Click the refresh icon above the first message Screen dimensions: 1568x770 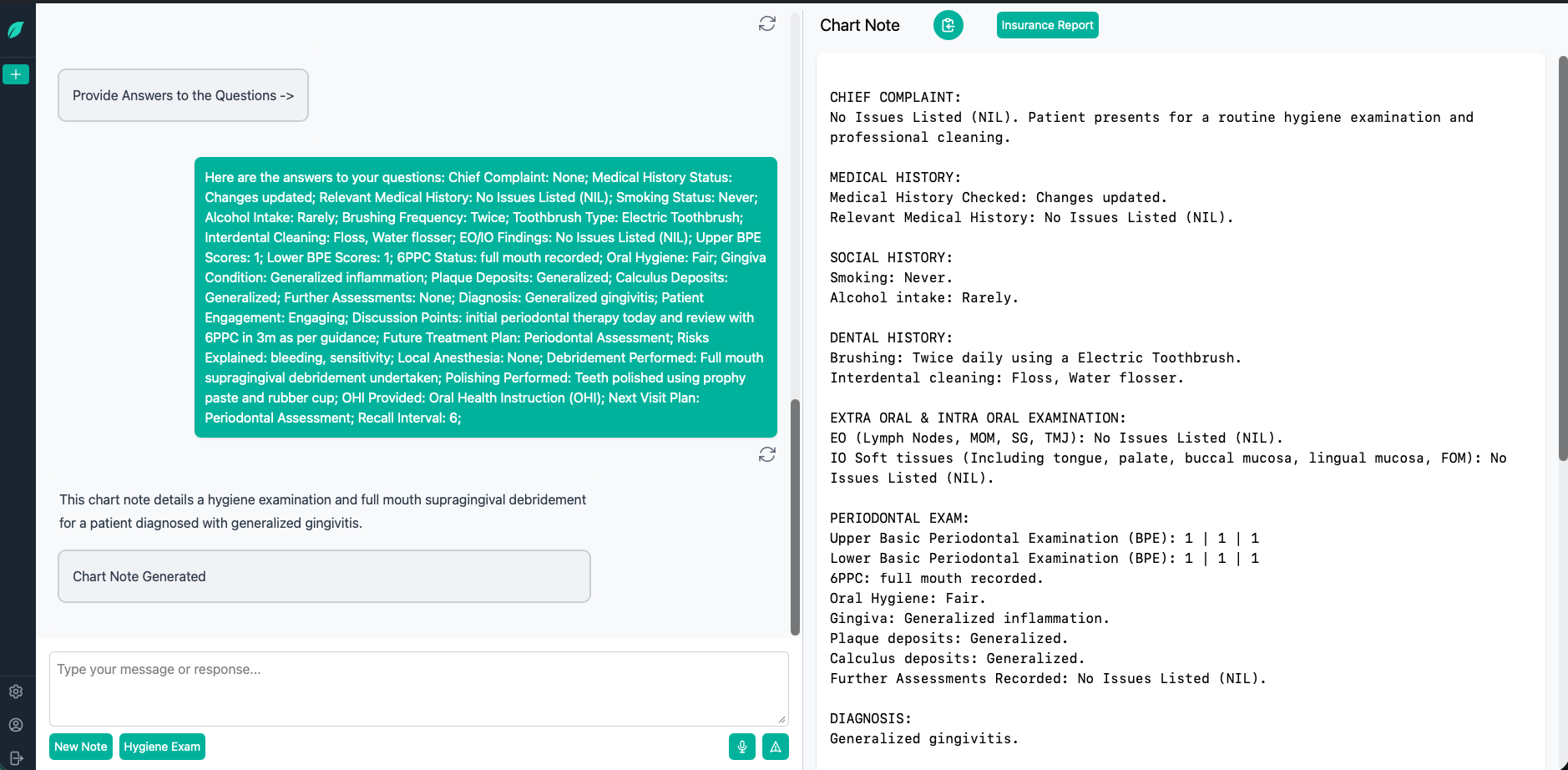[766, 23]
